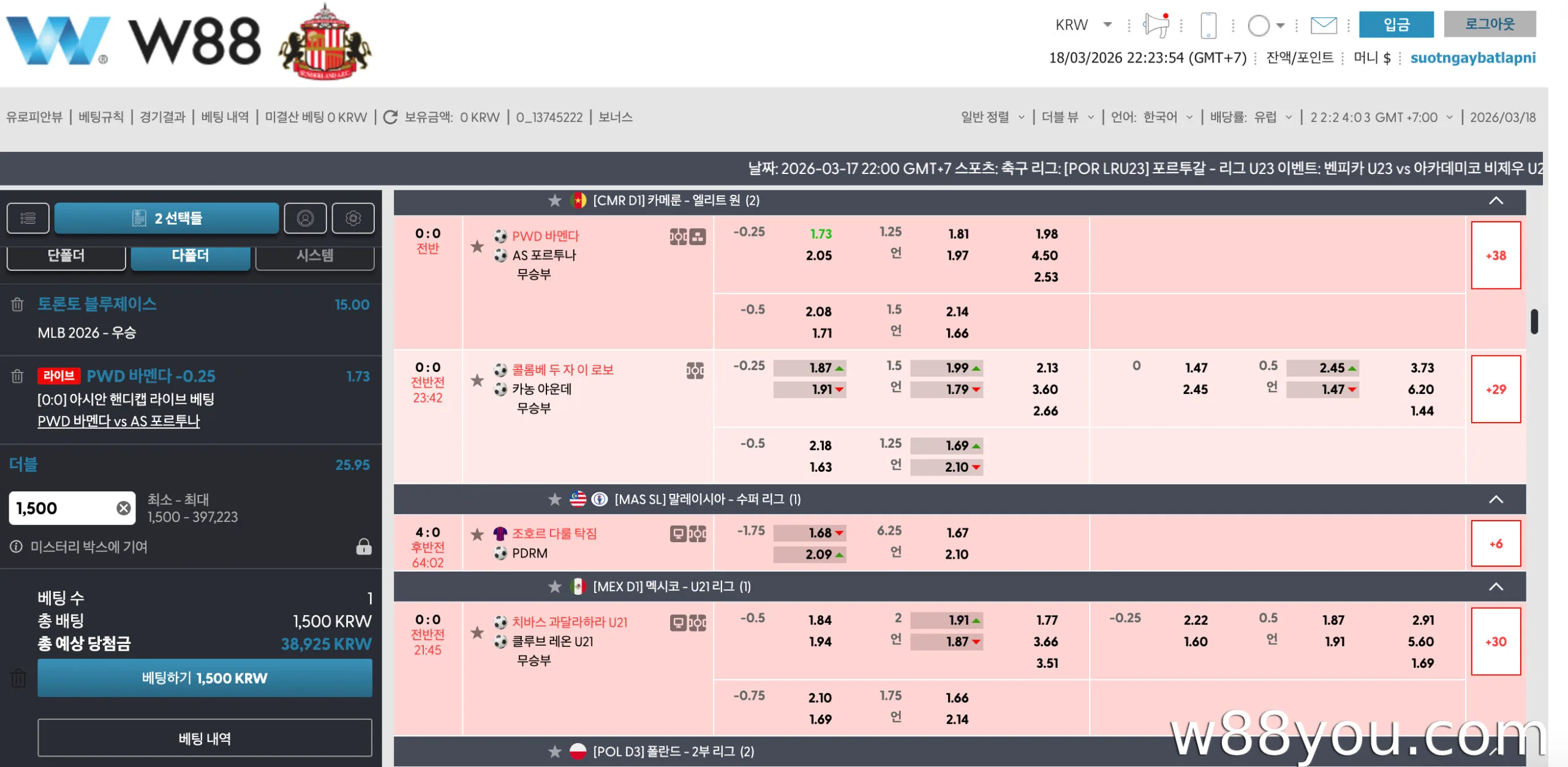This screenshot has width=1568, height=767.
Task: Open PWD 바멘다 vs AS 포르투나 link
Action: coord(119,421)
